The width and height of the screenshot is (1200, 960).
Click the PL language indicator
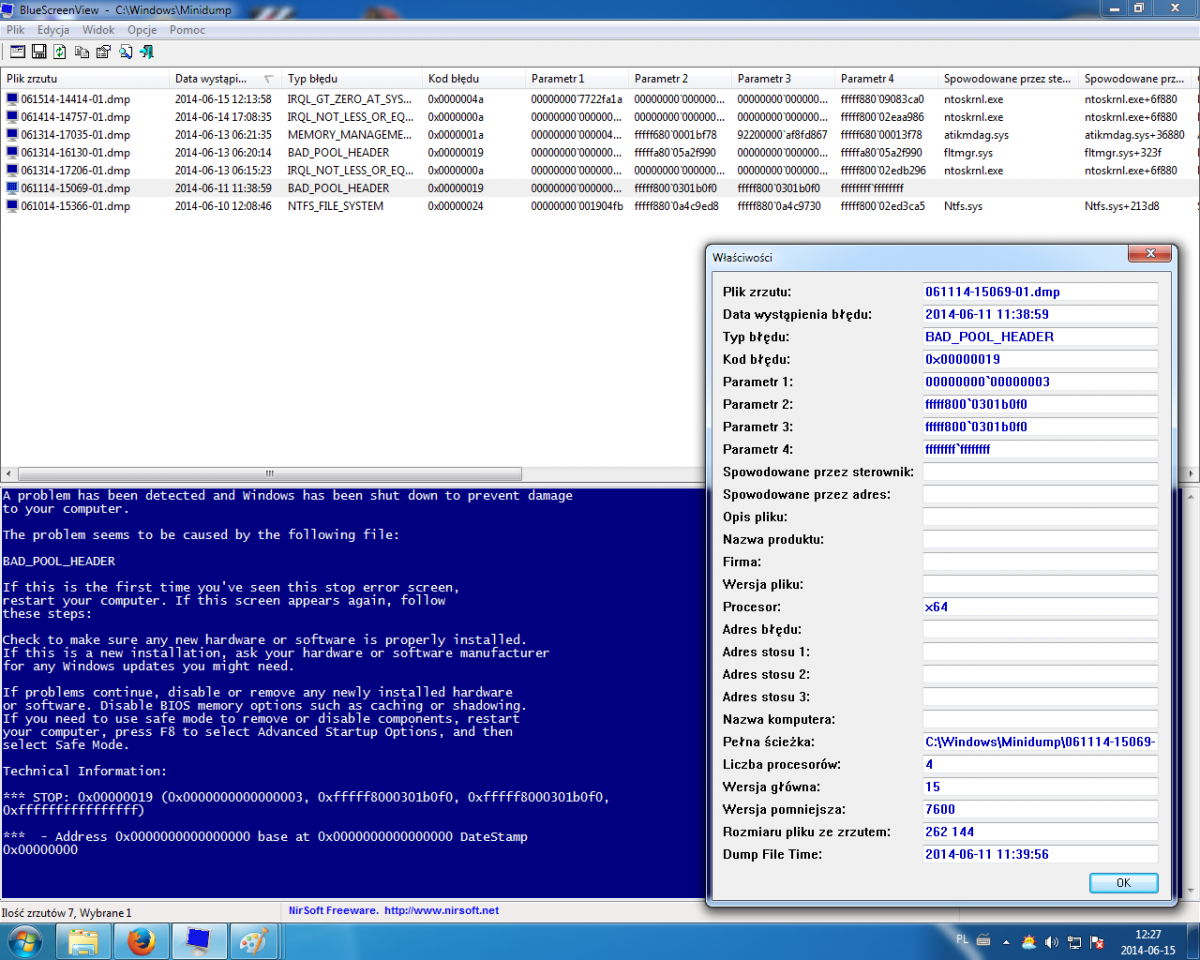click(962, 940)
